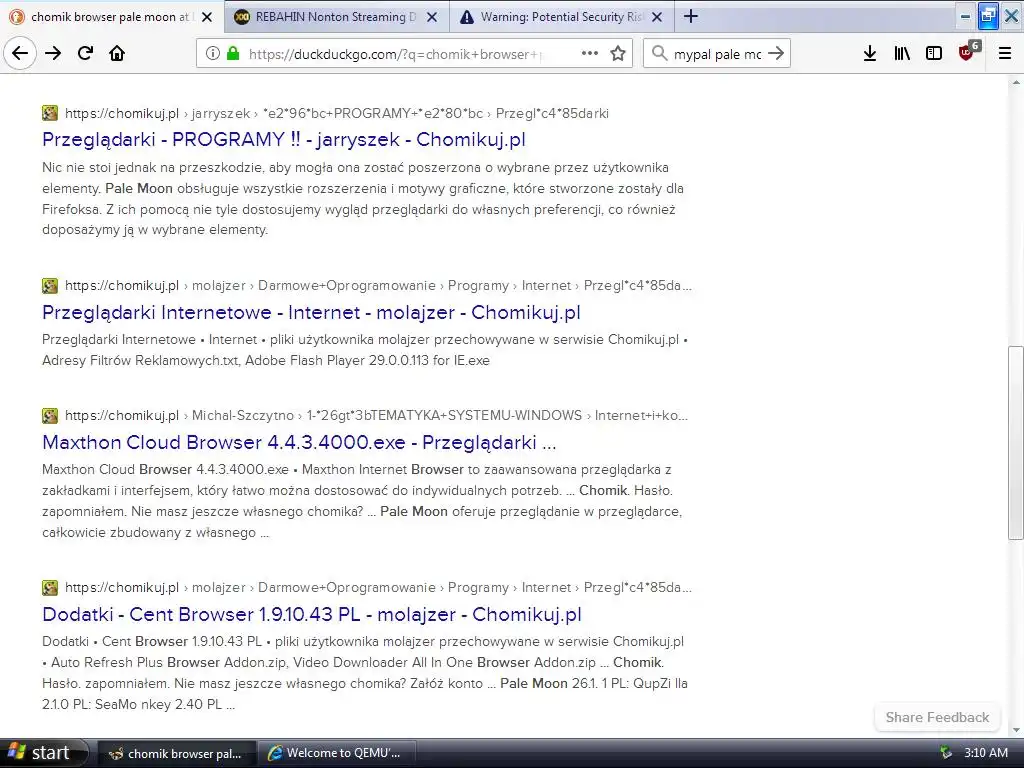Open Przeglądarki Internetowe molajzer result link
Viewport: 1024px width, 768px height.
312,312
